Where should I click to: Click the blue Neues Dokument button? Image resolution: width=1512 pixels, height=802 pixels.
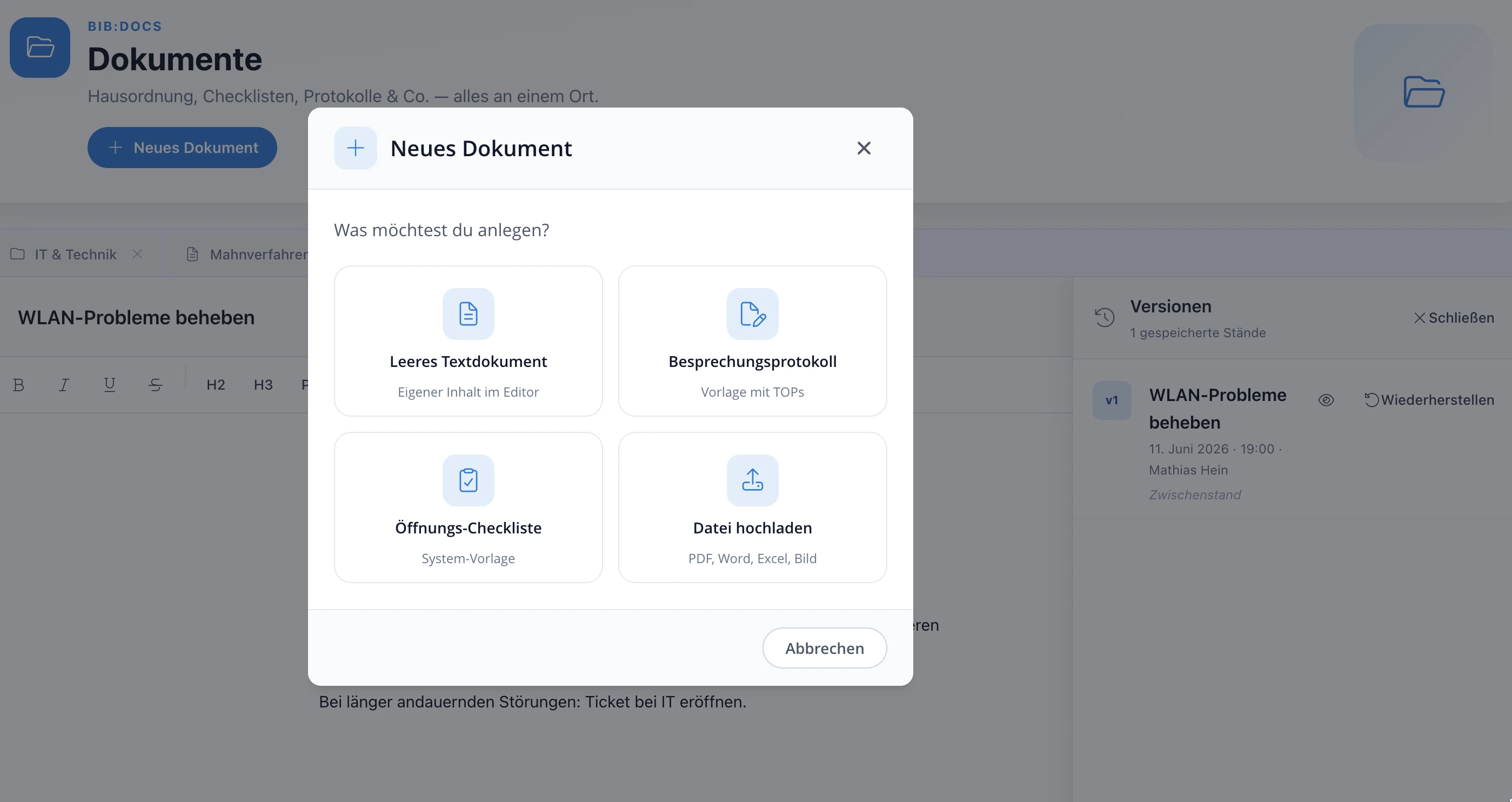click(182, 148)
